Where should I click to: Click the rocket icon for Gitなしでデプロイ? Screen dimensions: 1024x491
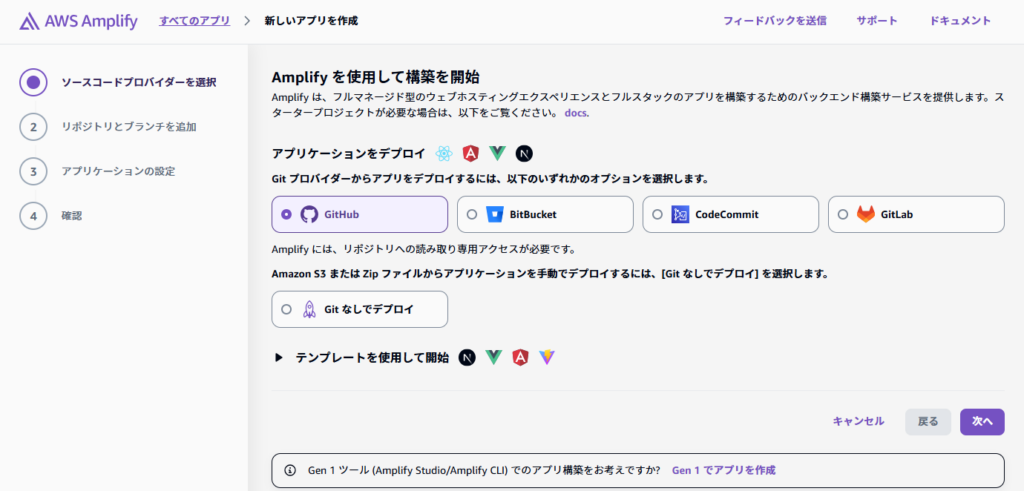point(309,310)
